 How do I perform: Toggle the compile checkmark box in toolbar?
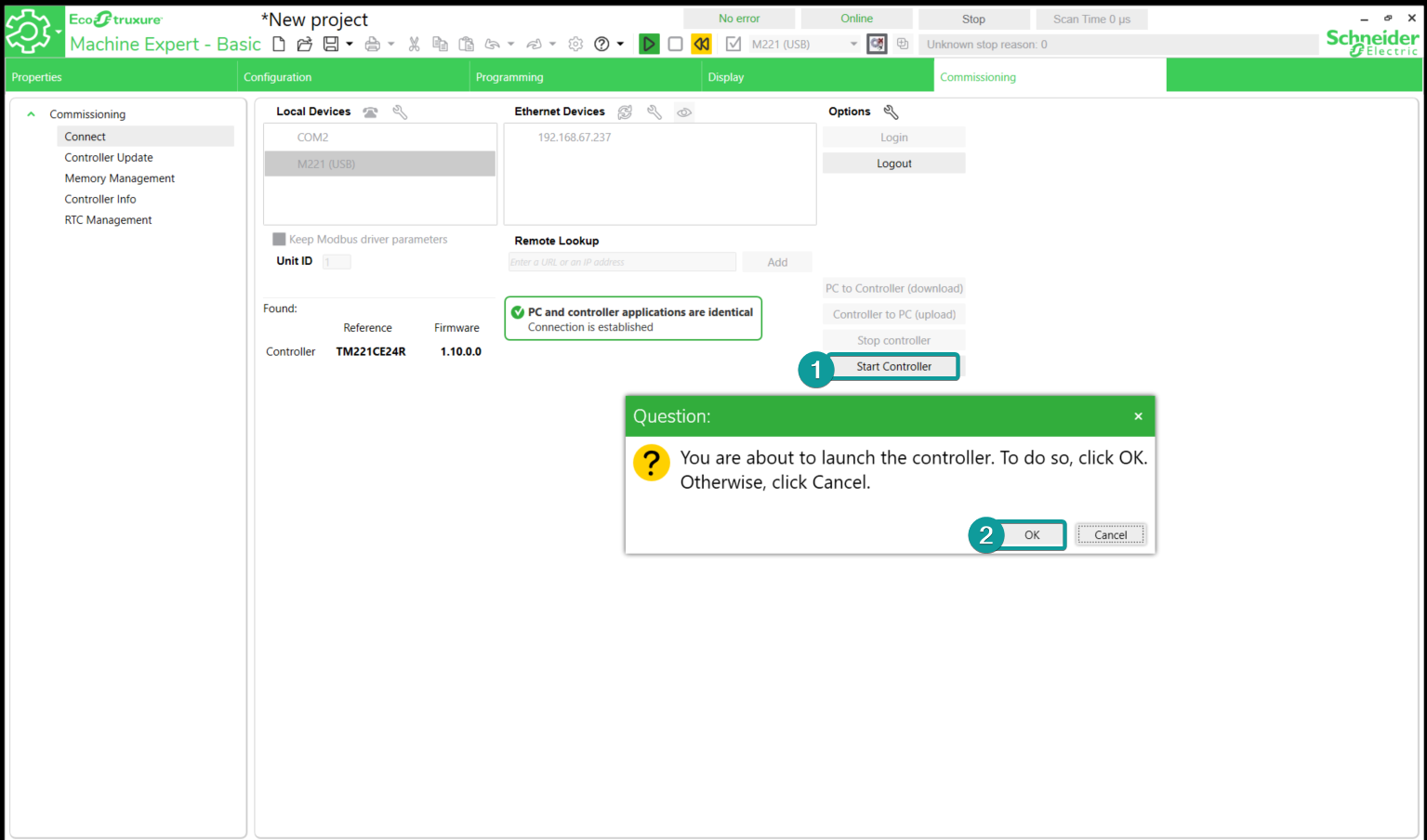(733, 44)
